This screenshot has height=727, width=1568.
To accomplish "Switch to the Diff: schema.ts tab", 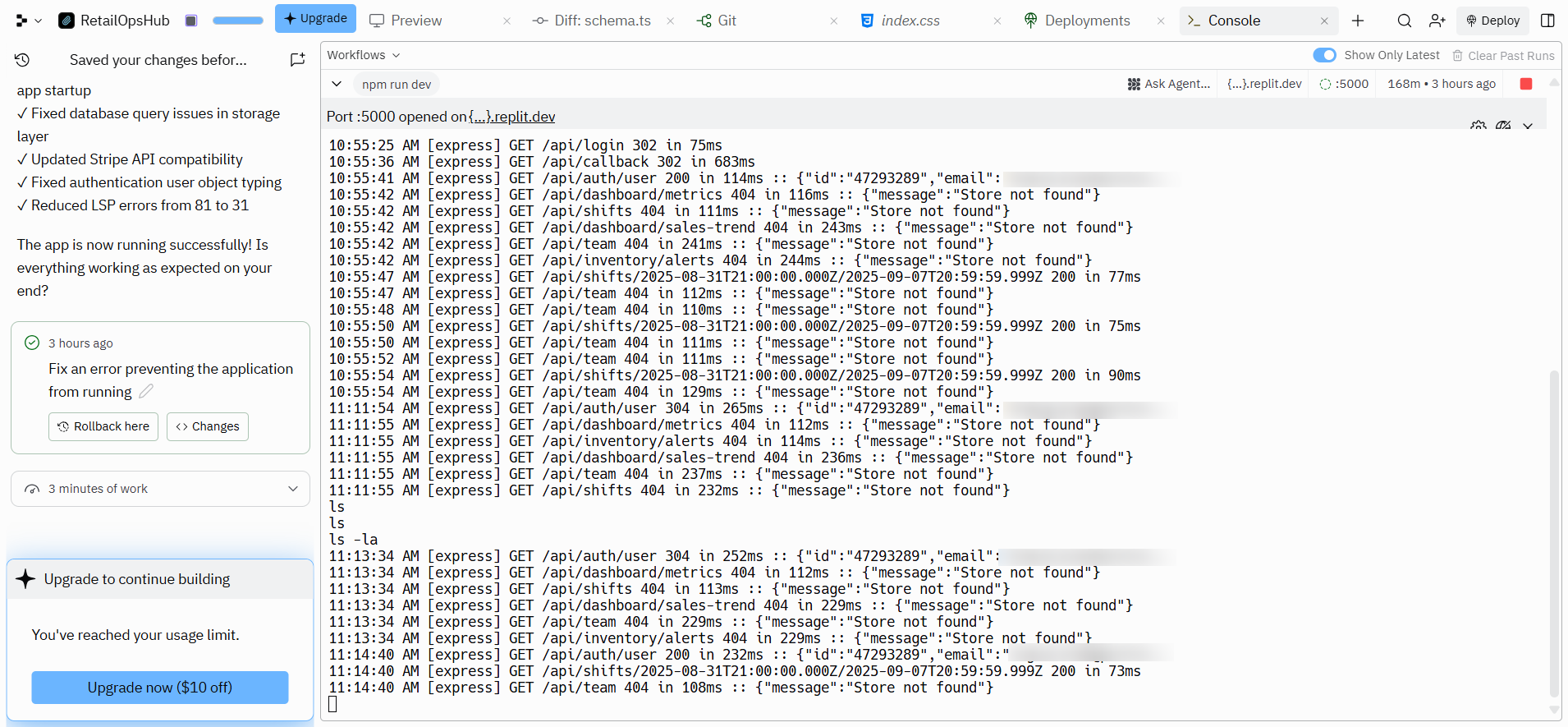I will coord(603,21).
